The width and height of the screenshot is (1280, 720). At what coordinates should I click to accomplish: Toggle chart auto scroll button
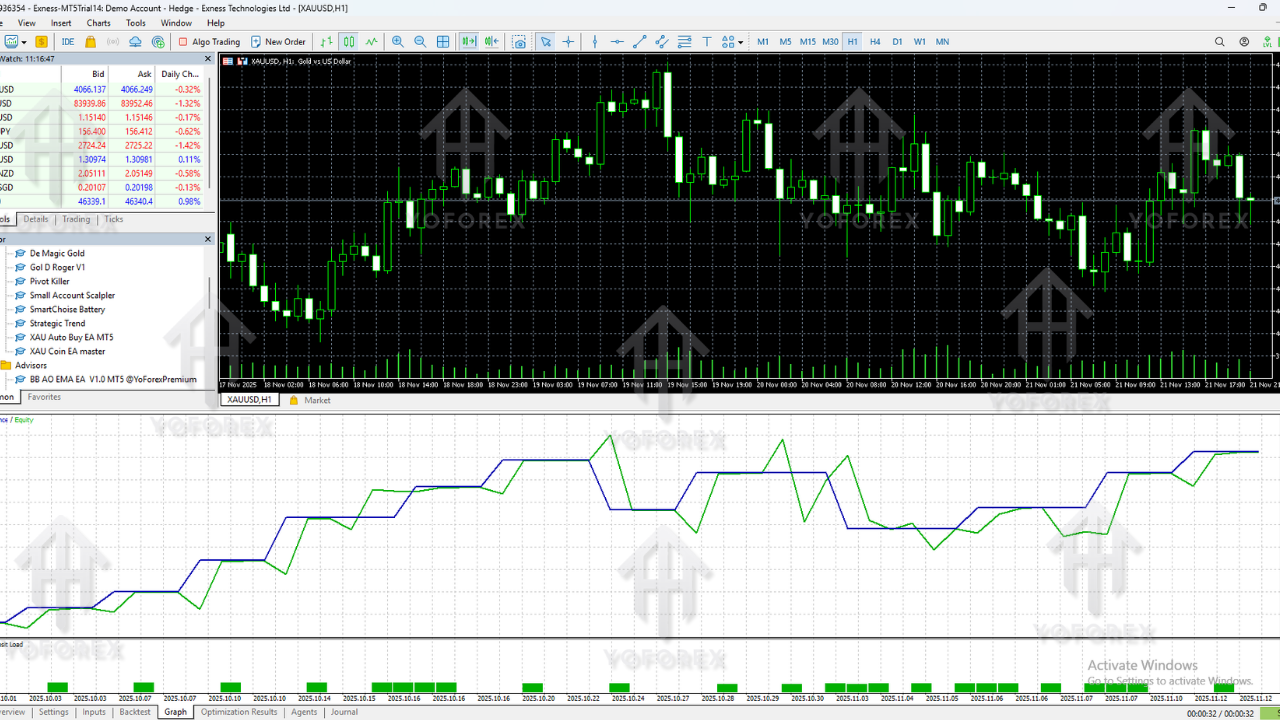tap(468, 42)
